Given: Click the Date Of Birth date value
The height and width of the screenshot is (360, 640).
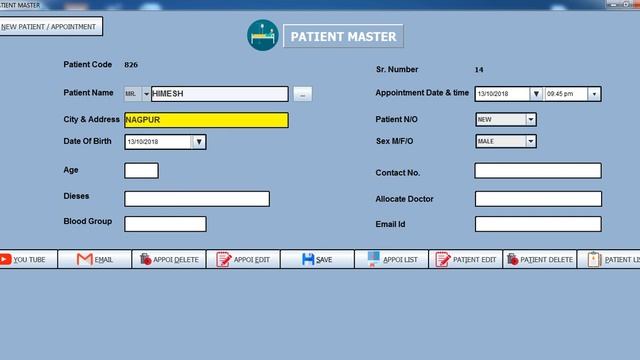Looking at the screenshot, I should point(143,142).
